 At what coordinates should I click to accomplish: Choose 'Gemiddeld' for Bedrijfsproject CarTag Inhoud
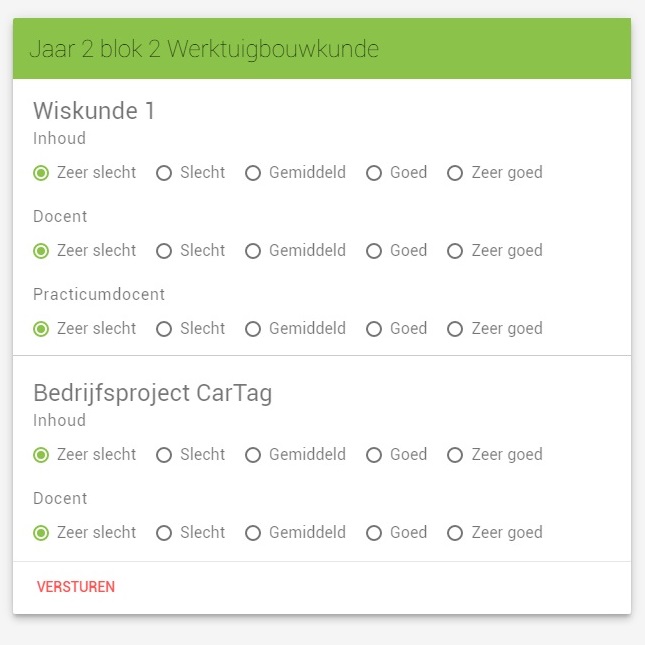pyautogui.click(x=253, y=455)
